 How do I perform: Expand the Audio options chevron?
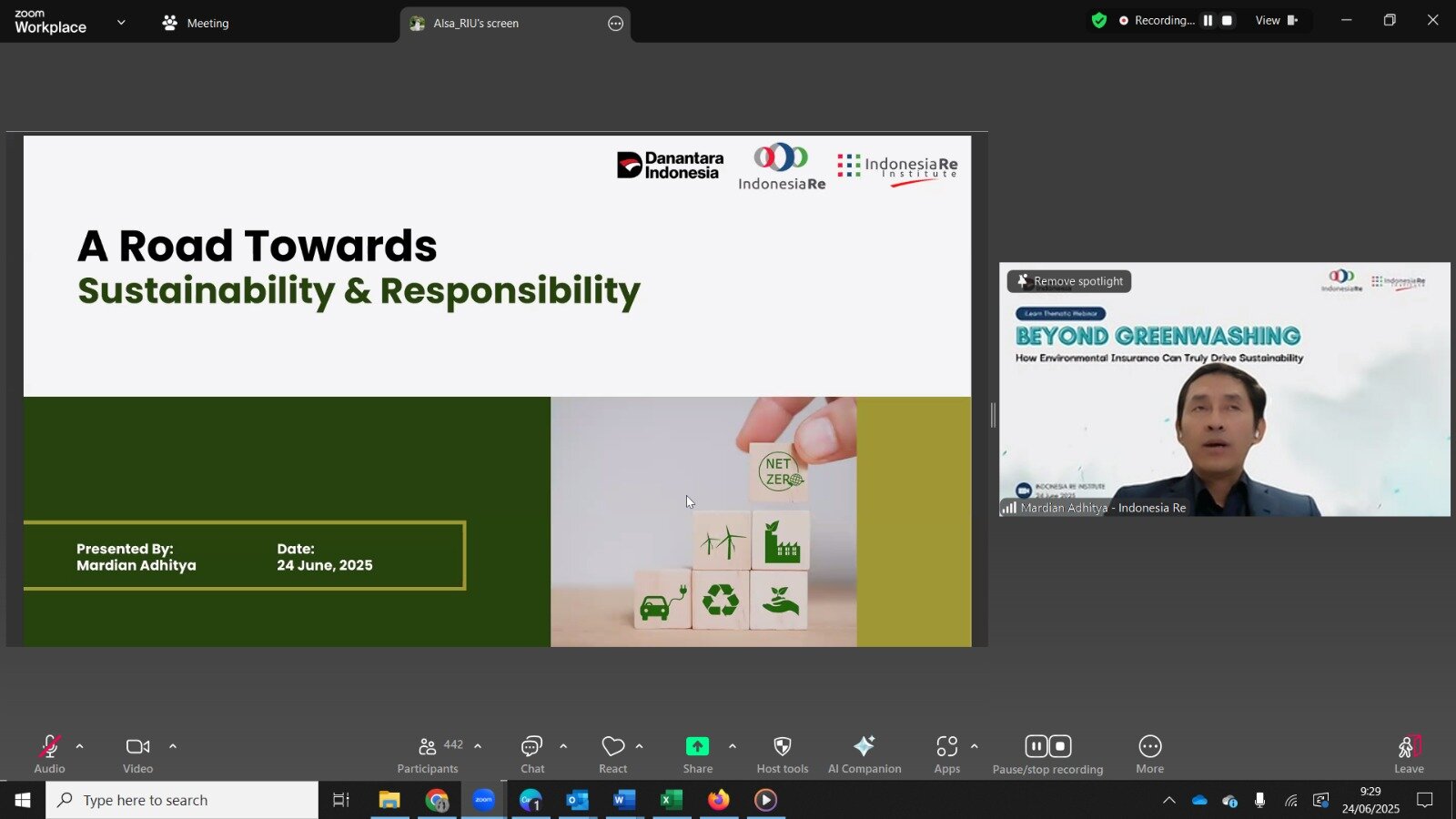tap(80, 746)
